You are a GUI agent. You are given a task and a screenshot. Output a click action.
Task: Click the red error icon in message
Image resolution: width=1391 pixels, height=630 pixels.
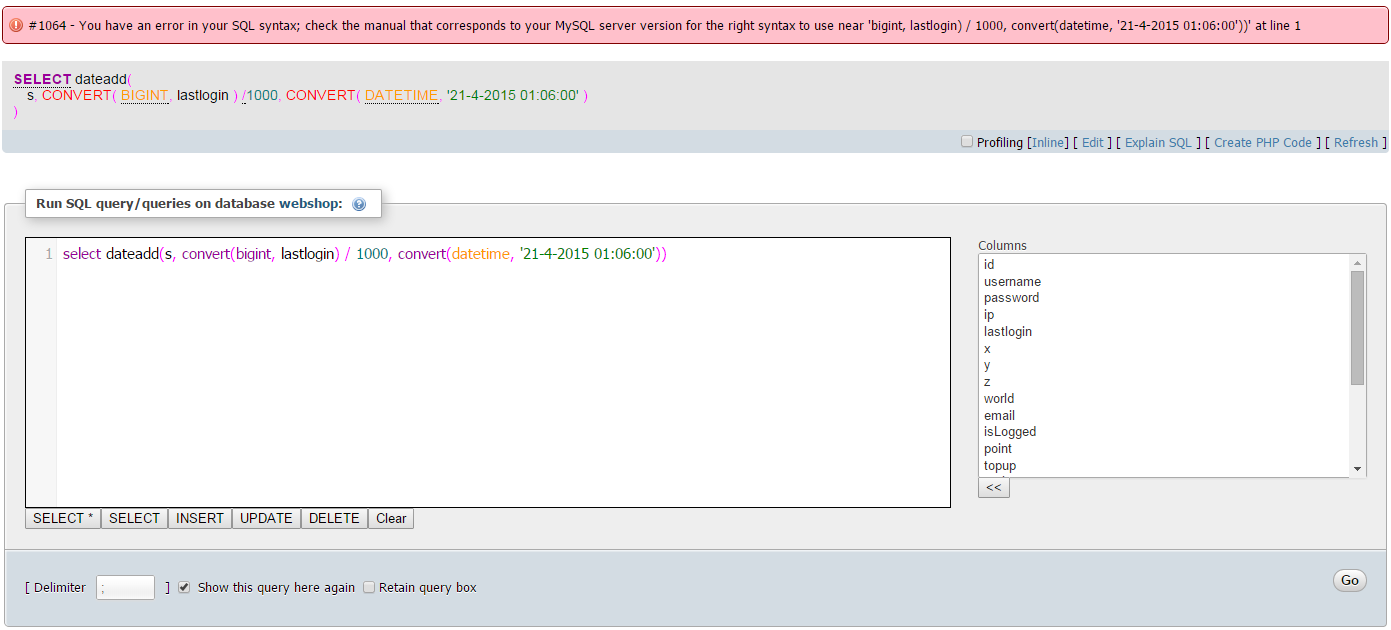[16, 25]
